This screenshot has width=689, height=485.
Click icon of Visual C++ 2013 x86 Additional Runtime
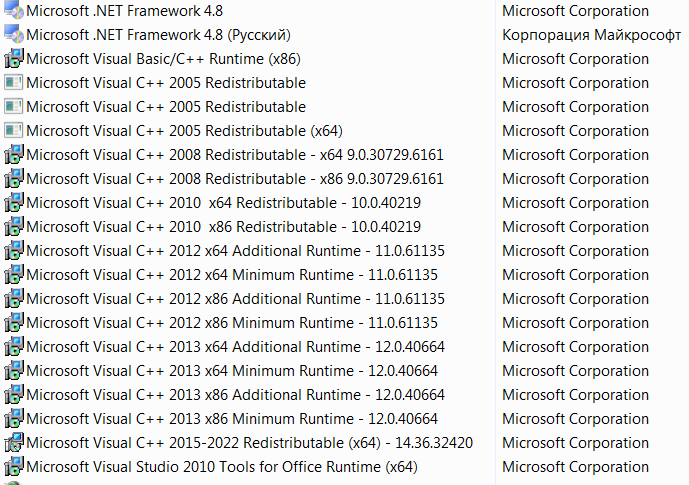[13, 395]
